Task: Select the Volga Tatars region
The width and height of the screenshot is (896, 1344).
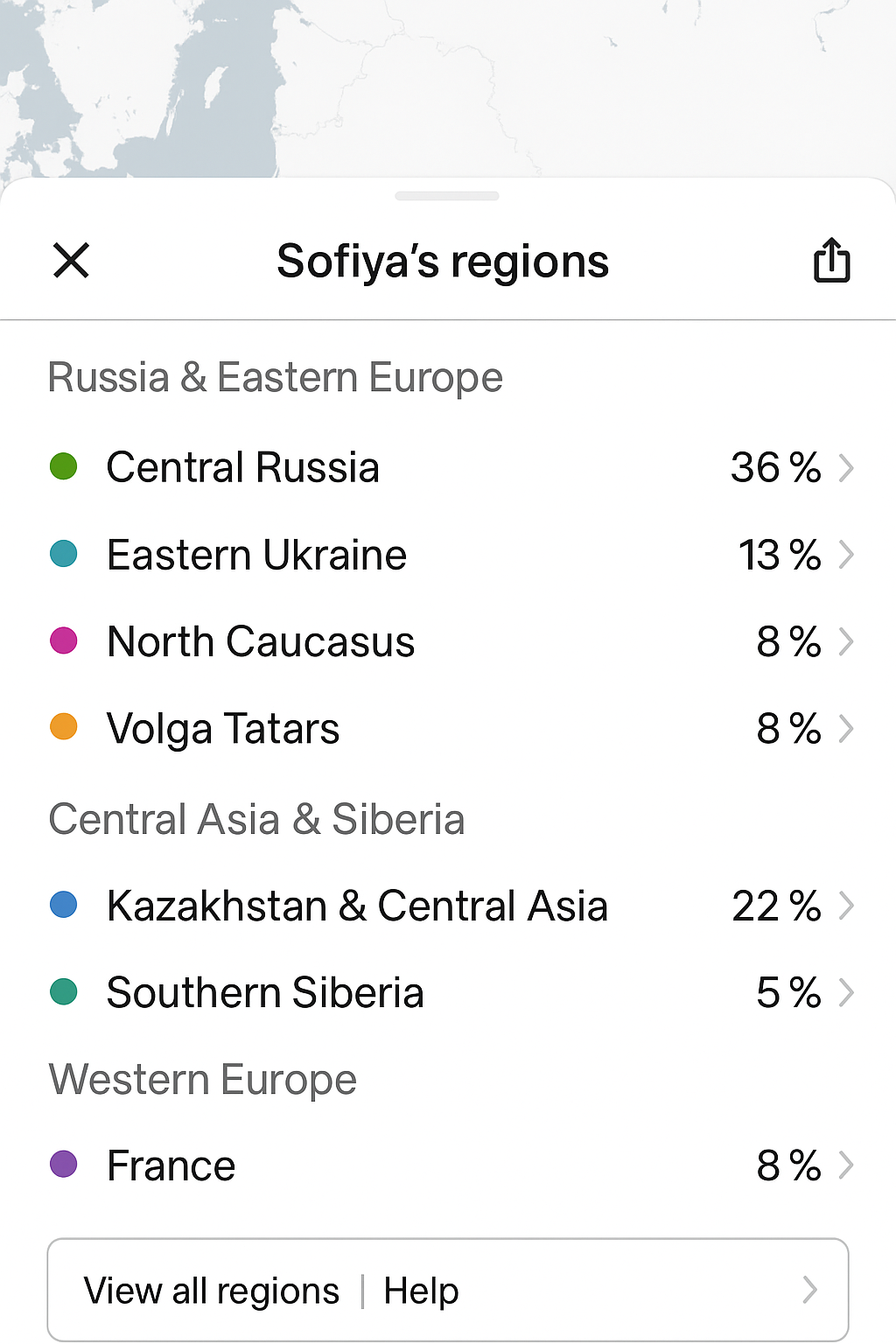Action: pyautogui.click(x=223, y=729)
